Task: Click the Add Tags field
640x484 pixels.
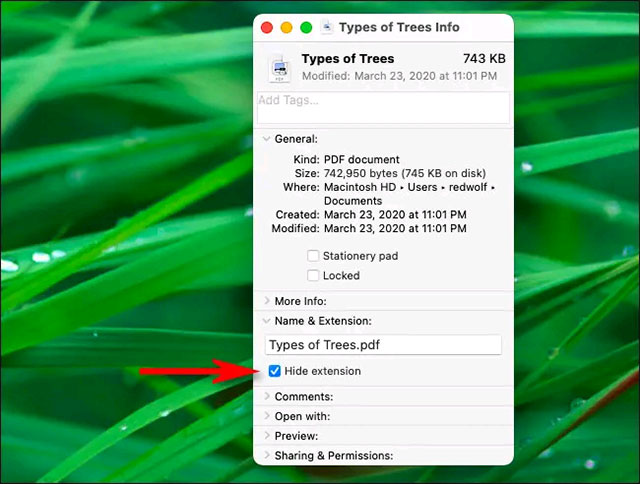Action: point(383,107)
